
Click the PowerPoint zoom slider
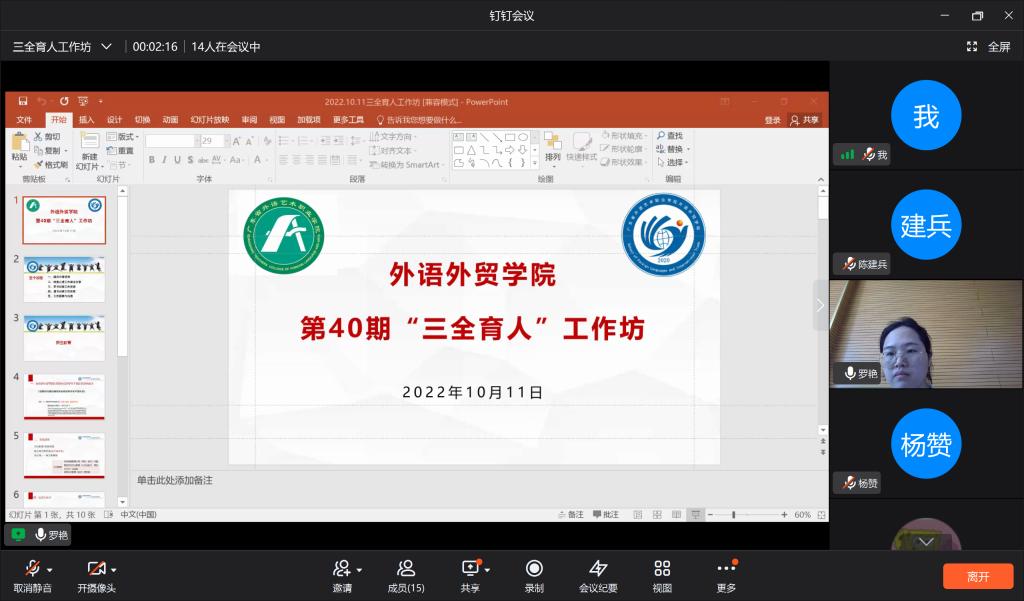746,515
